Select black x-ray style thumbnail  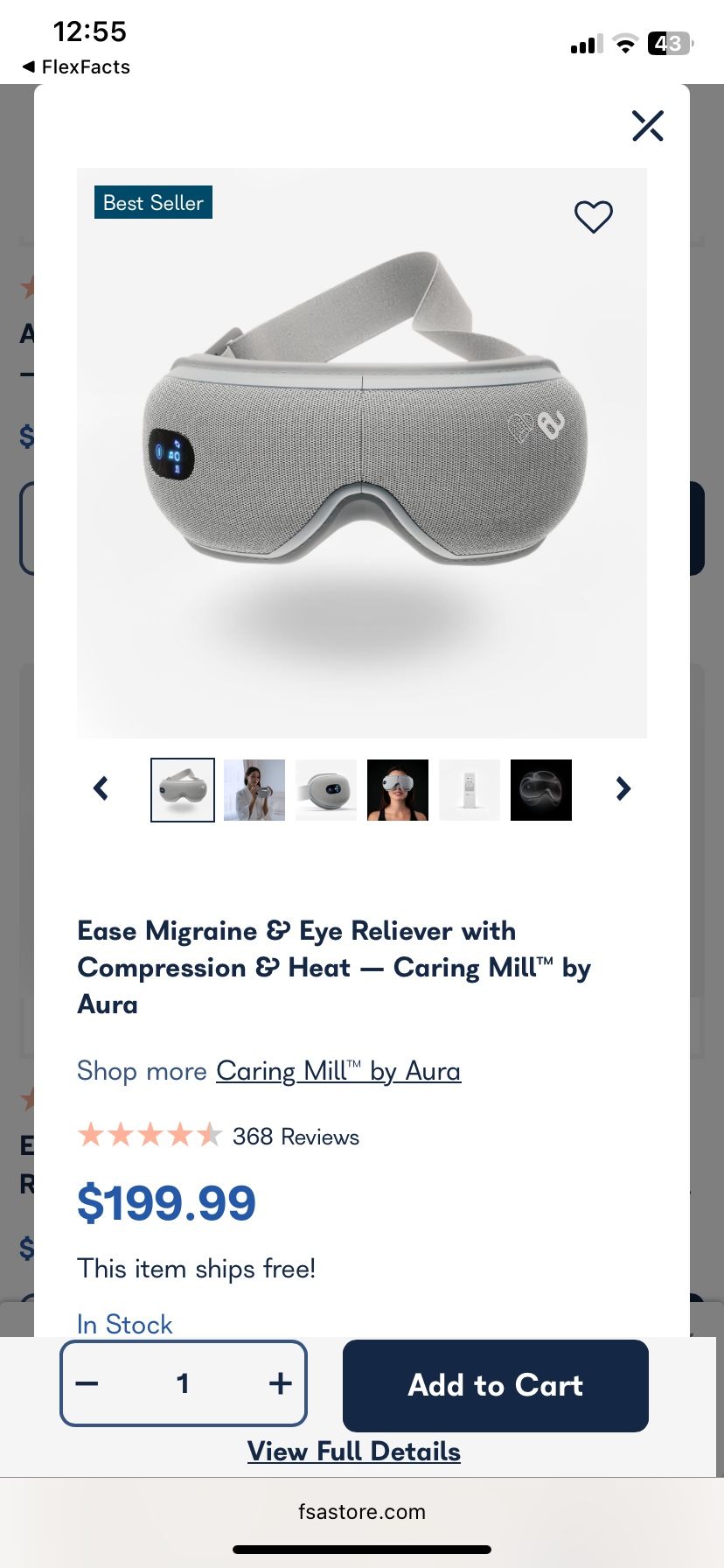point(541,790)
